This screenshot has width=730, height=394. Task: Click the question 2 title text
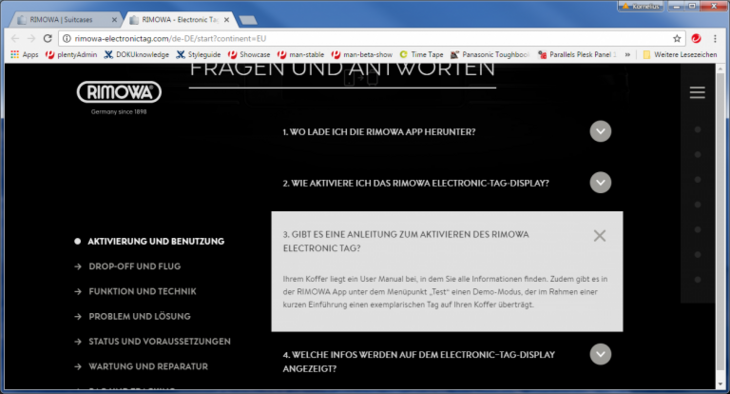click(x=416, y=183)
